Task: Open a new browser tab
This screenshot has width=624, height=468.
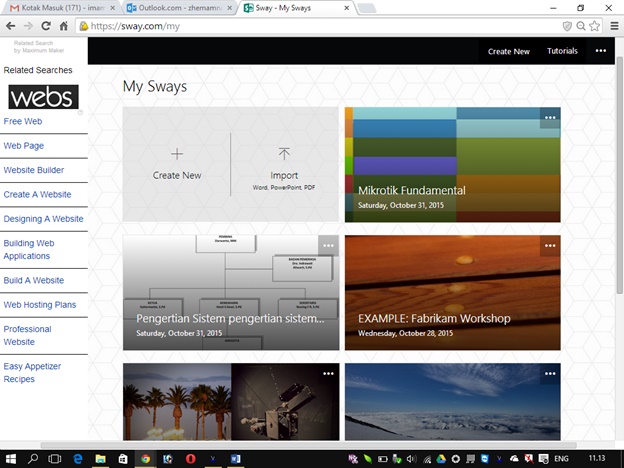Action: coord(367,8)
